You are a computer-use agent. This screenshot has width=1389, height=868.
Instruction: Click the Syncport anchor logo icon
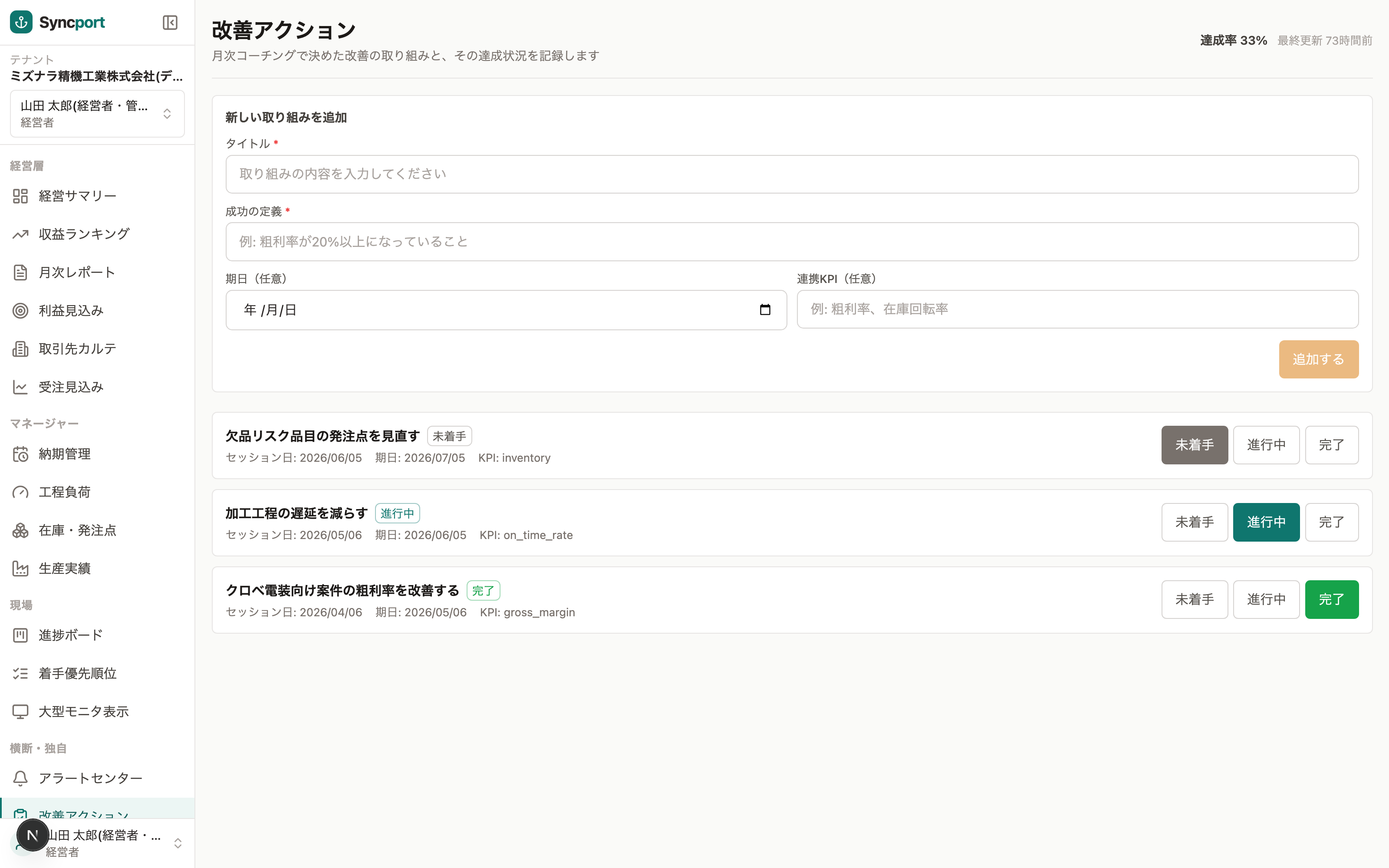[x=21, y=23]
